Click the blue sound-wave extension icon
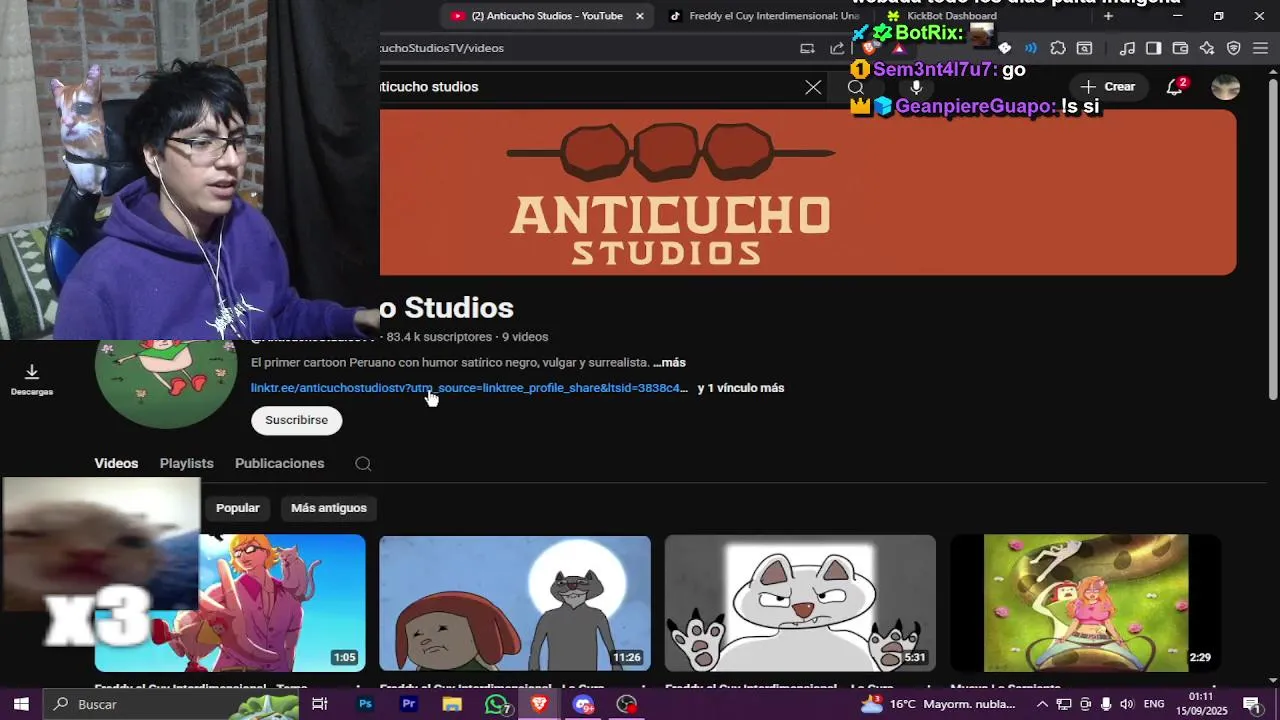Image resolution: width=1280 pixels, height=720 pixels. tap(1031, 48)
